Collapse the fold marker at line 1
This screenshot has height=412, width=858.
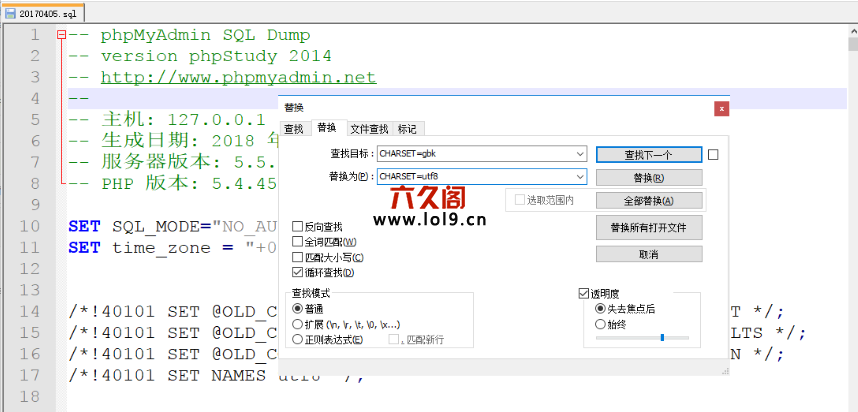(62, 34)
